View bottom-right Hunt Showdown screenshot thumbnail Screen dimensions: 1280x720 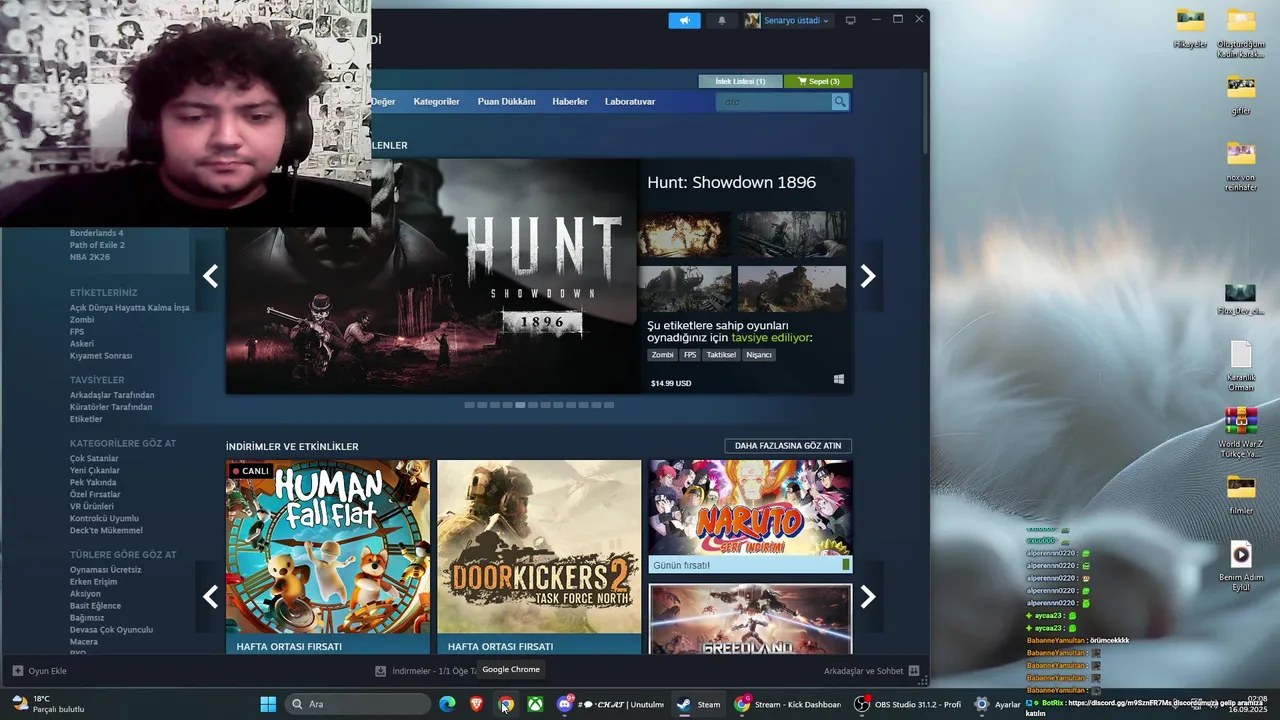tap(791, 288)
